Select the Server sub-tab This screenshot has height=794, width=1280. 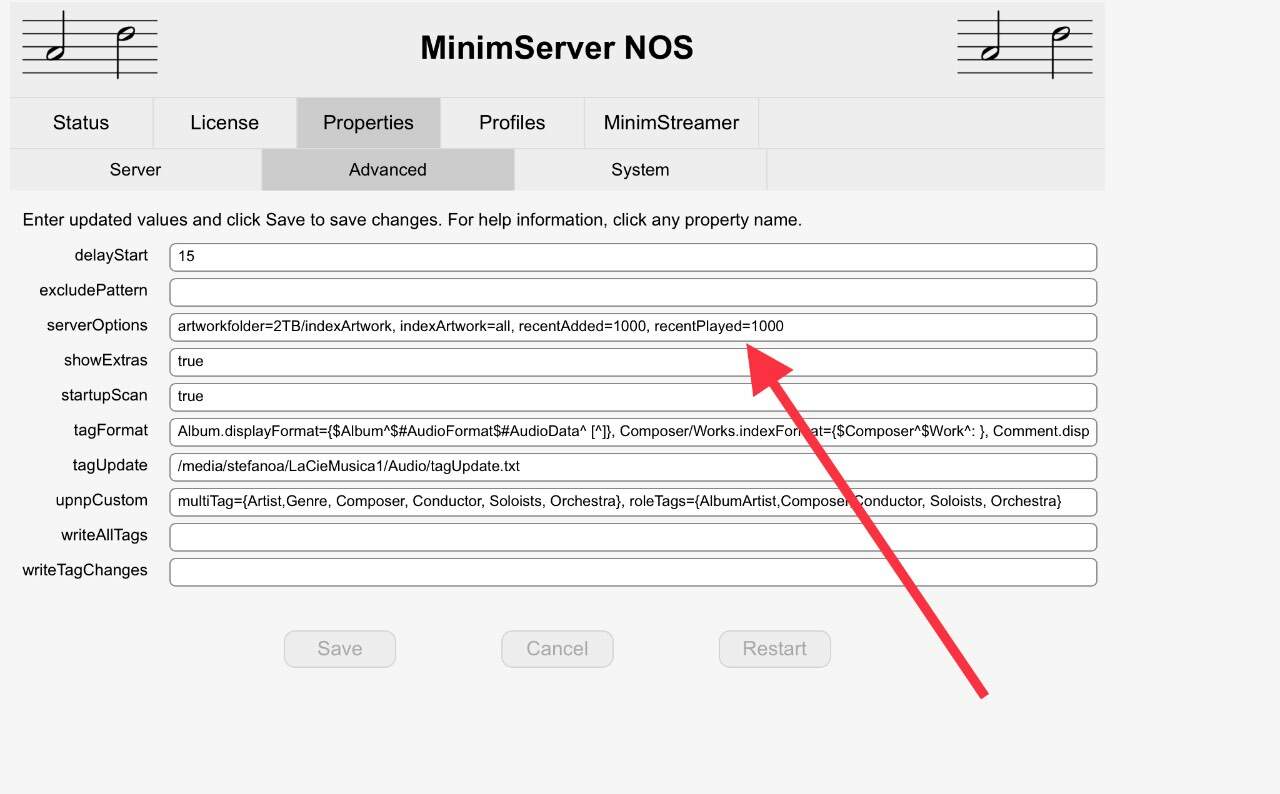[x=135, y=170]
